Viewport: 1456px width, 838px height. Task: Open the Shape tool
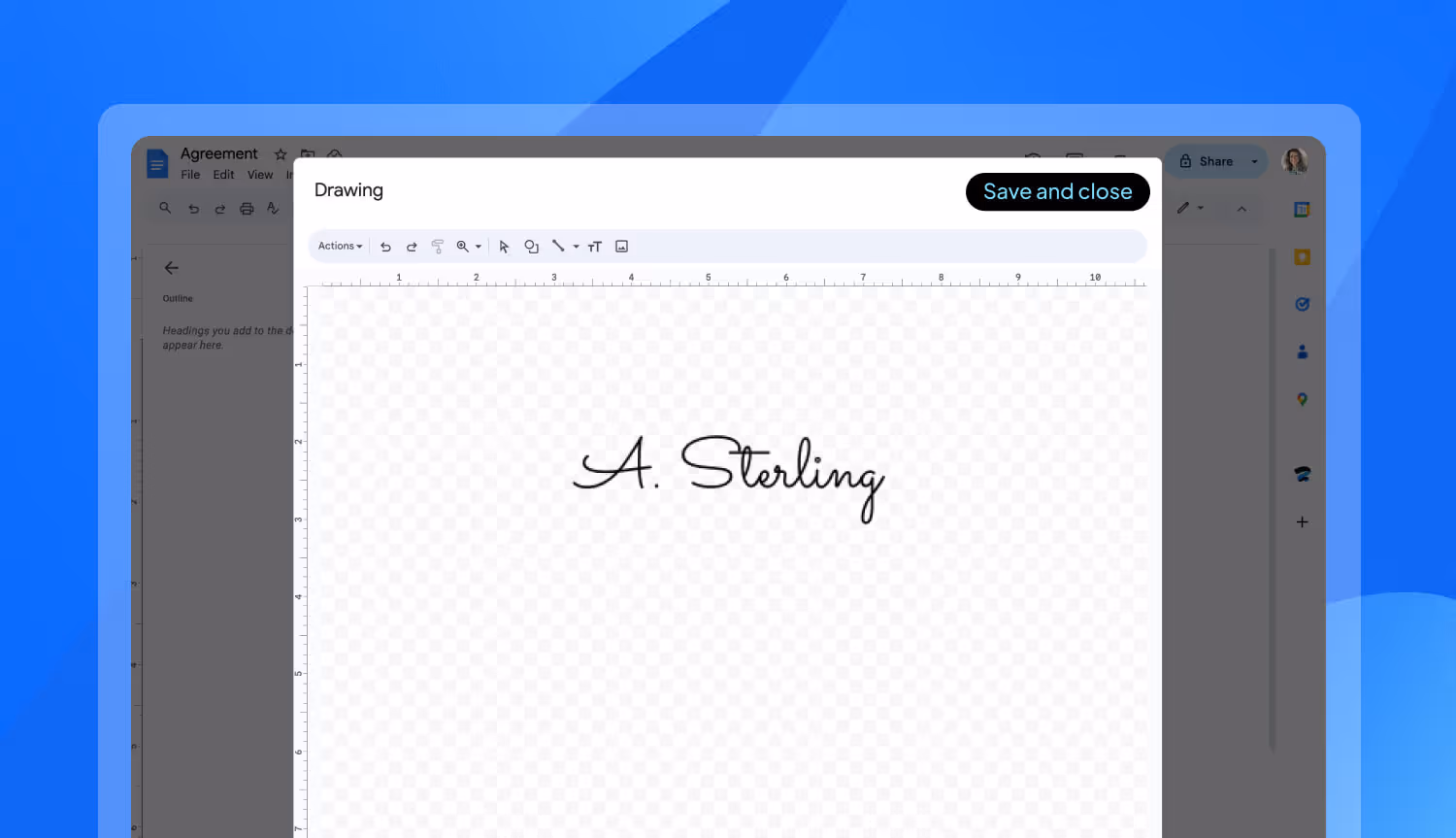(531, 247)
